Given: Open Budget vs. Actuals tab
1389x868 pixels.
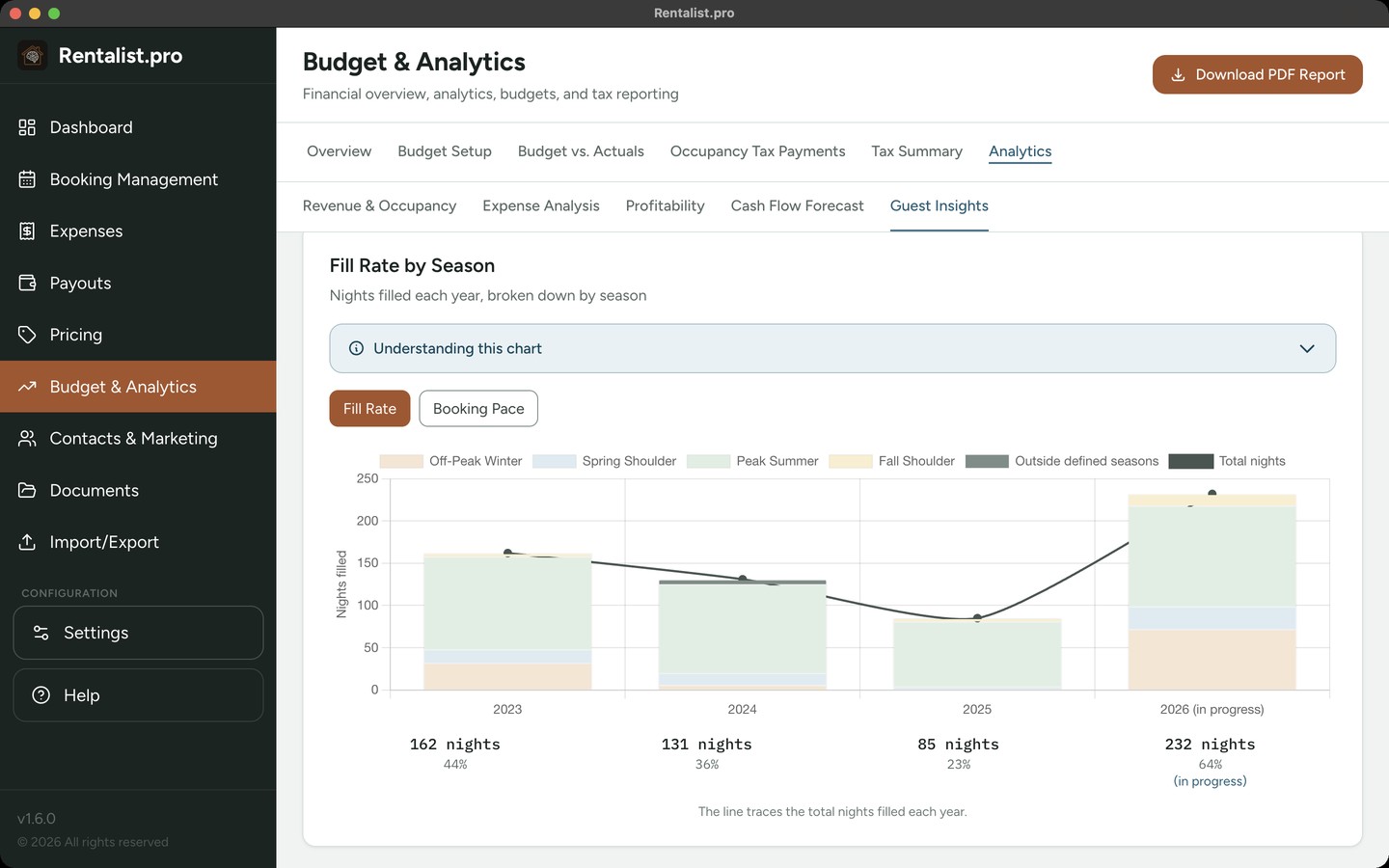Looking at the screenshot, I should [581, 151].
